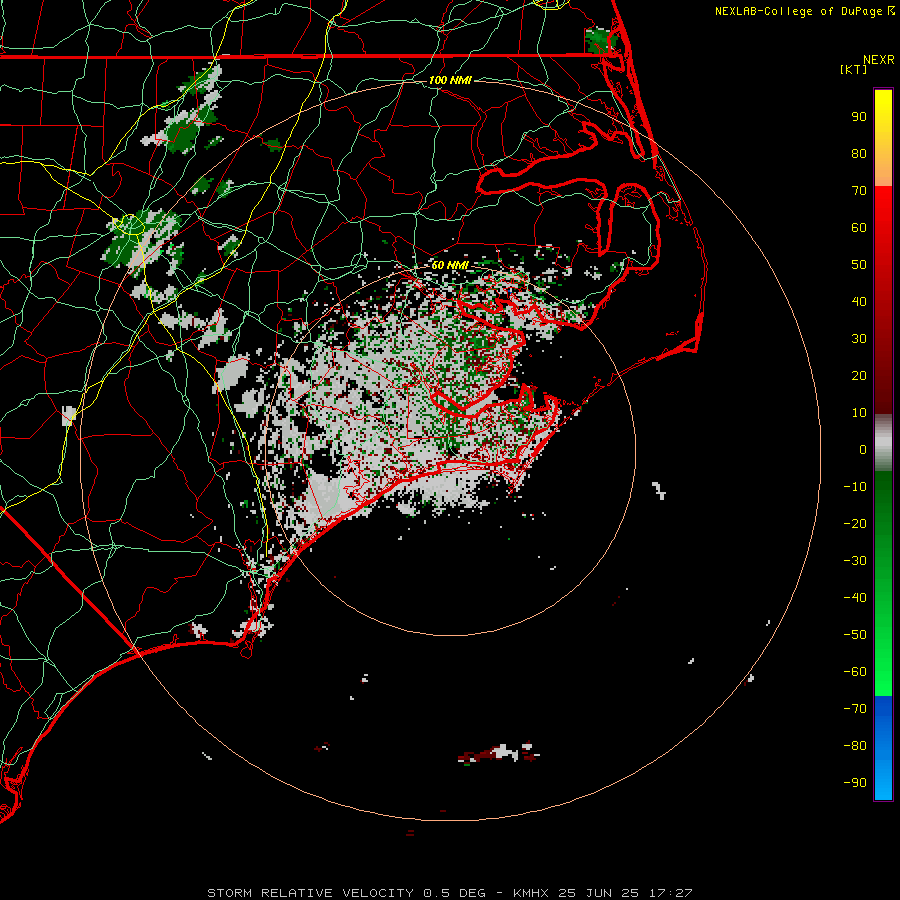Click the KT units label above color scale

click(854, 69)
